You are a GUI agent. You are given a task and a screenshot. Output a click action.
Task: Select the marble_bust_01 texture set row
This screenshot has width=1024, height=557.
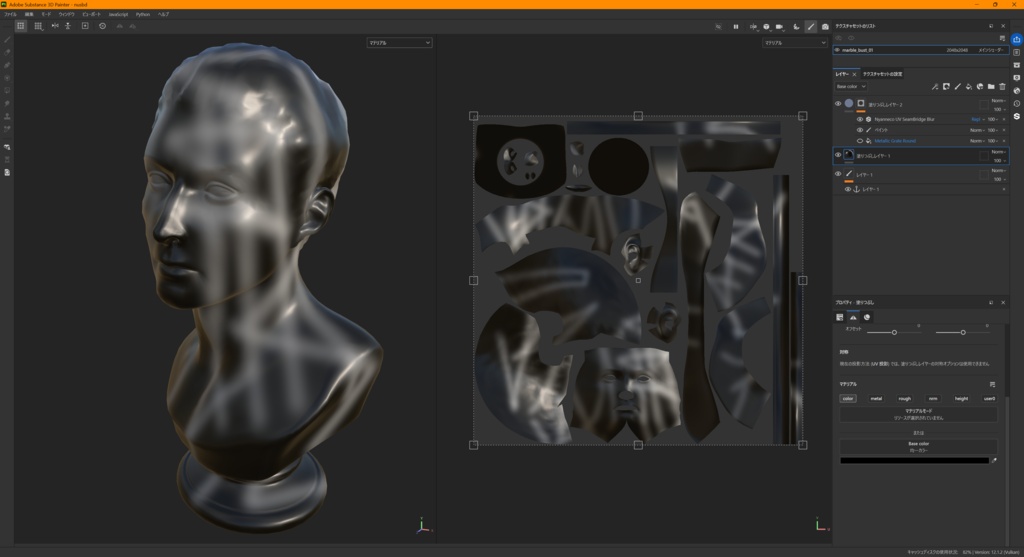point(921,50)
